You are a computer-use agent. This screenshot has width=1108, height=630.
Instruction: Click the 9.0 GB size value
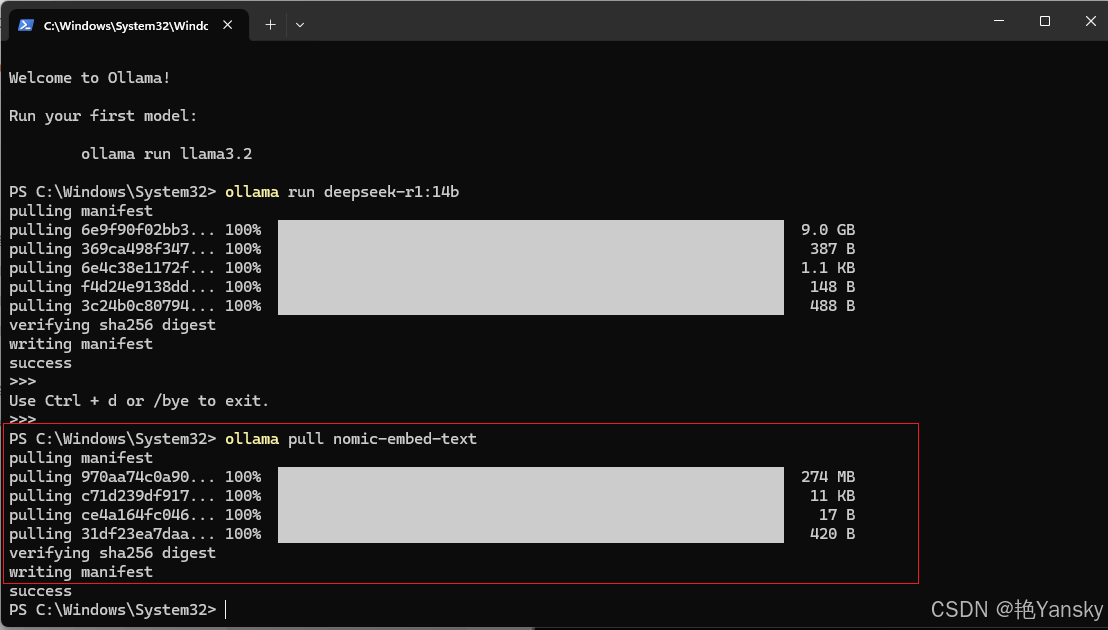(828, 230)
